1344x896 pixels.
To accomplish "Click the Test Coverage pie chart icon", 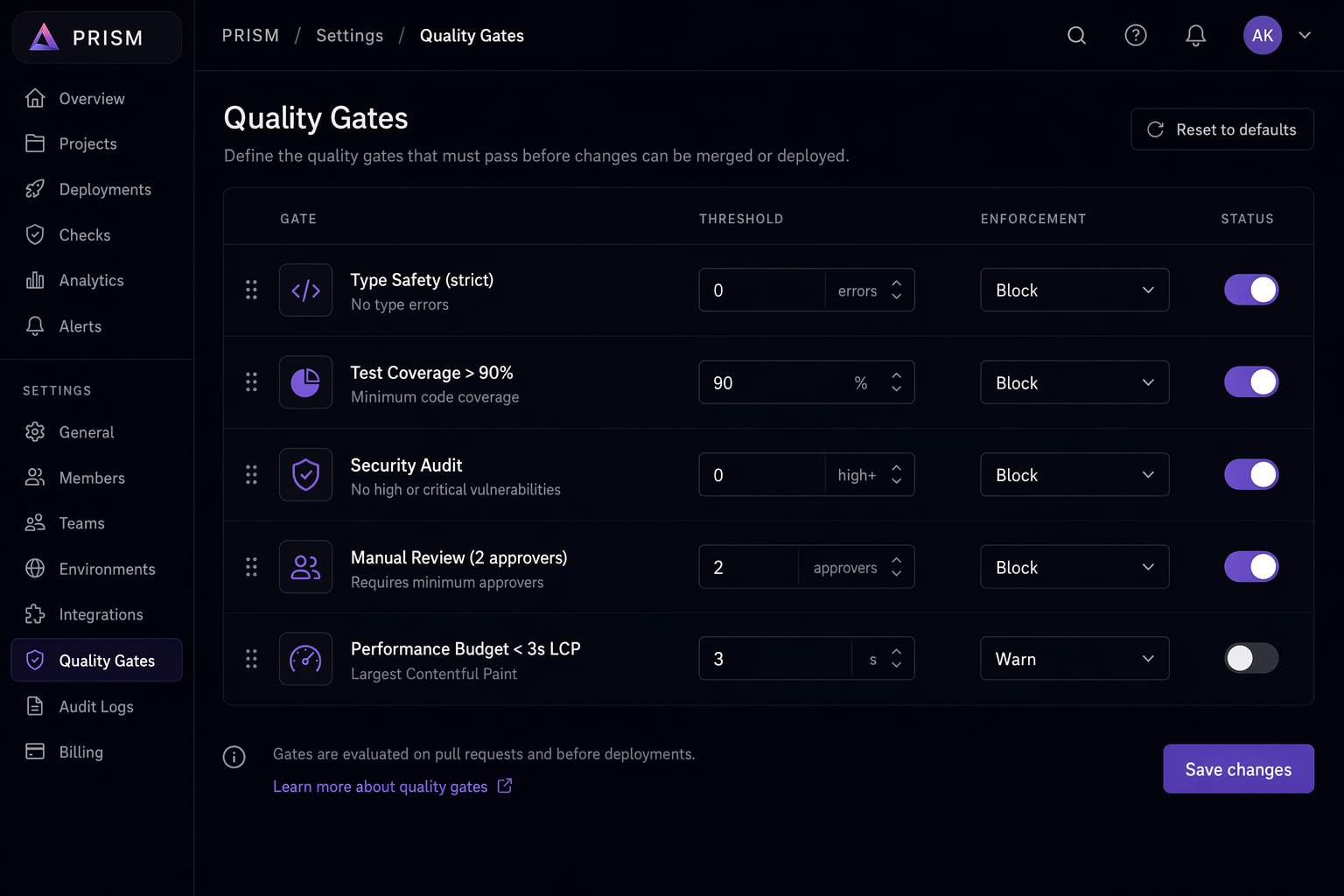I will pyautogui.click(x=305, y=382).
